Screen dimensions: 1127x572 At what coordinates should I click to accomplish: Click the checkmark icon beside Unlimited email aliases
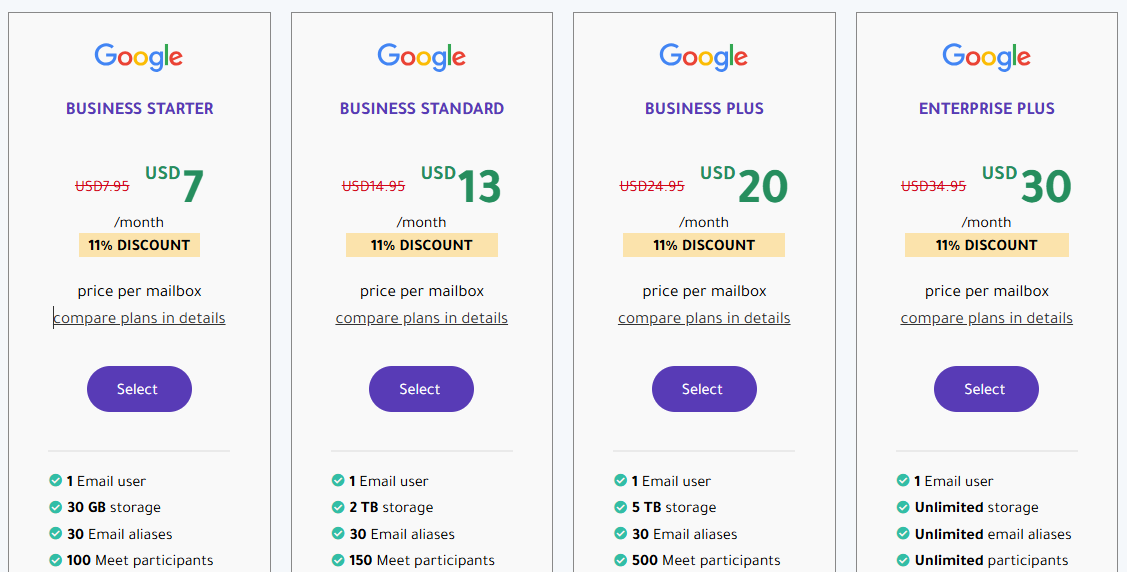[903, 534]
